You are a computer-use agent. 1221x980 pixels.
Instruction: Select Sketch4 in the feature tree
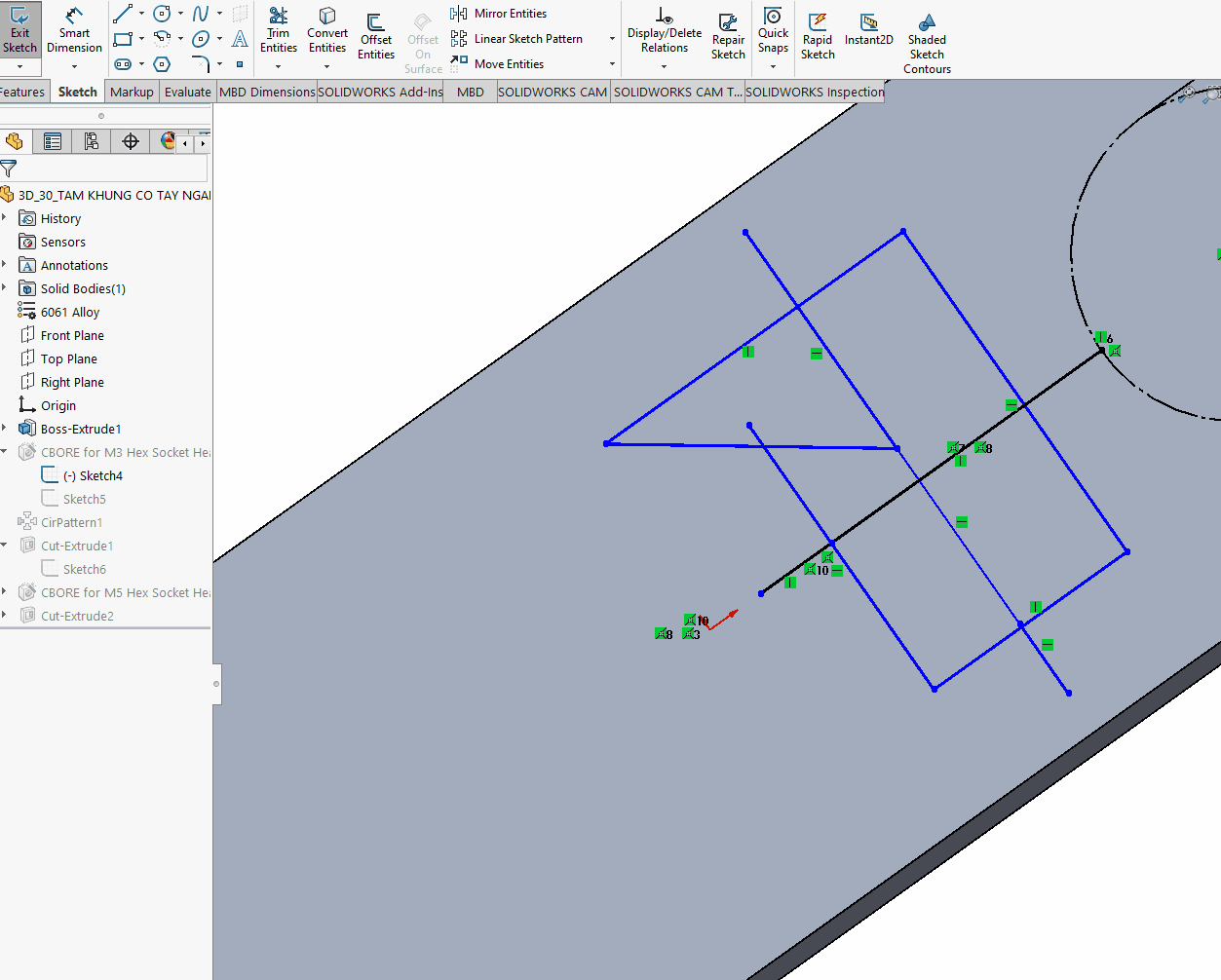(100, 475)
